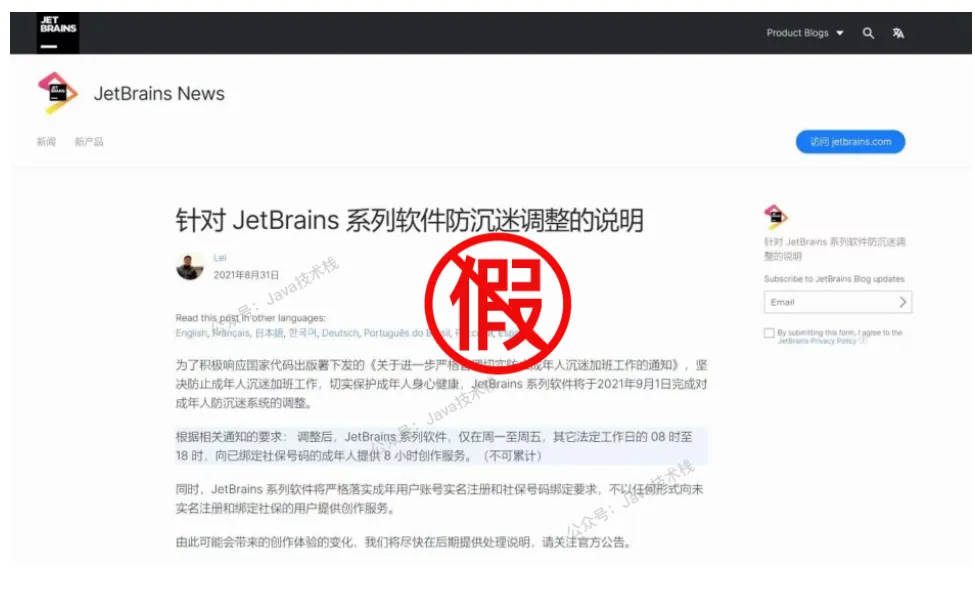The height and width of the screenshot is (608, 975).
Task: Tick the privacy policy agreement checkbox
Action: (769, 333)
